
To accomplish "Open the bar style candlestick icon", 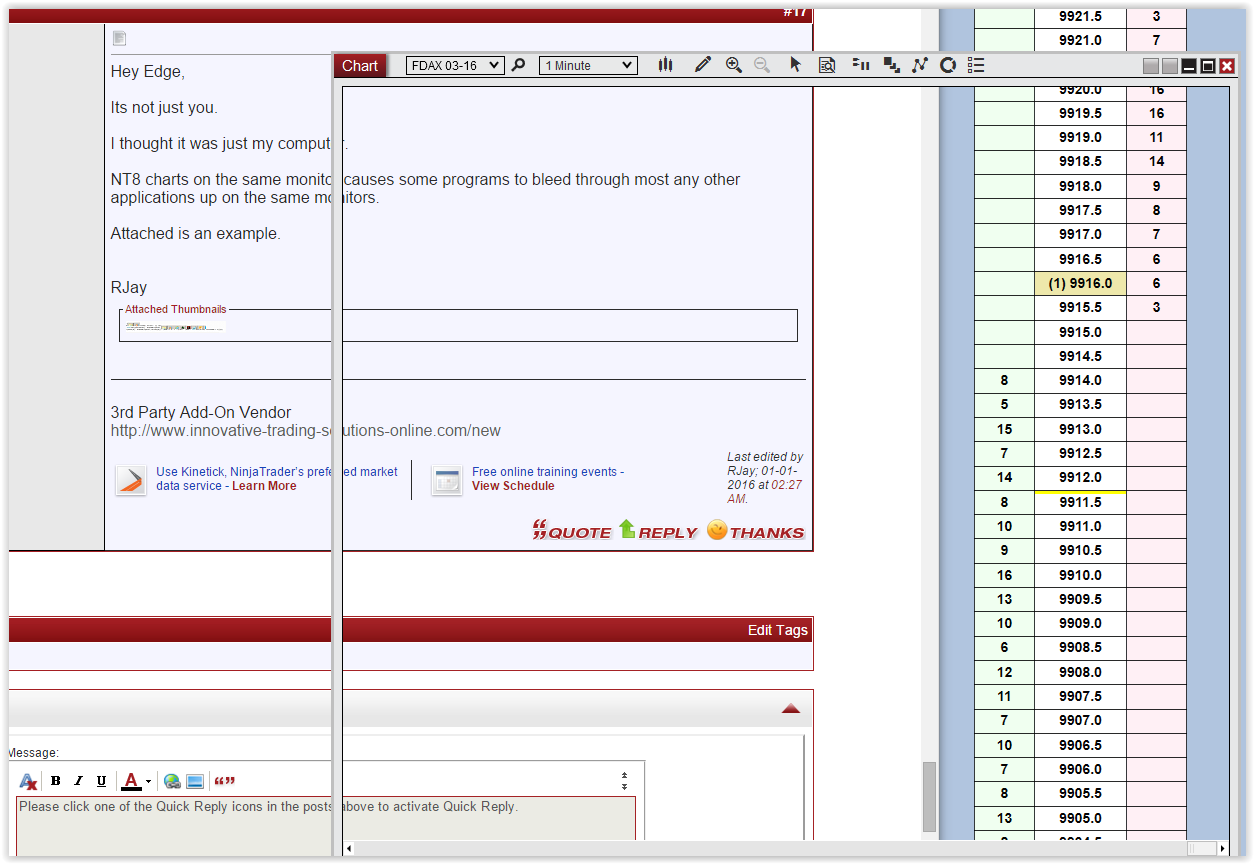I will pyautogui.click(x=665, y=65).
